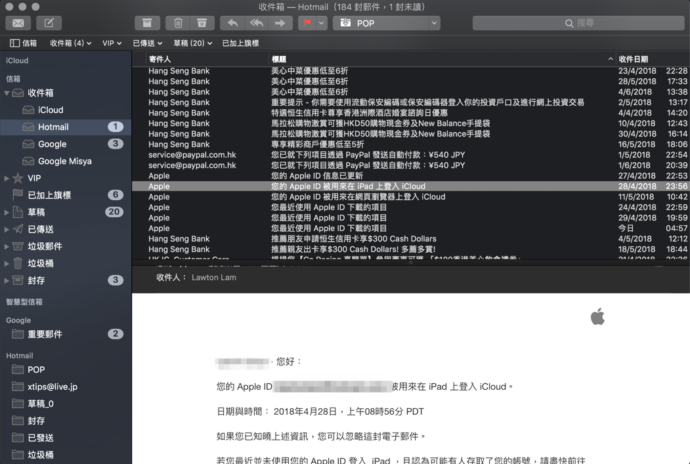Flag the message with red flag
Viewport: 690px width, 464px height.
pos(308,23)
